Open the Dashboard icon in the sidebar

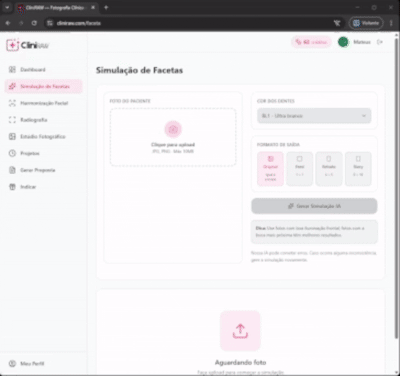12,69
